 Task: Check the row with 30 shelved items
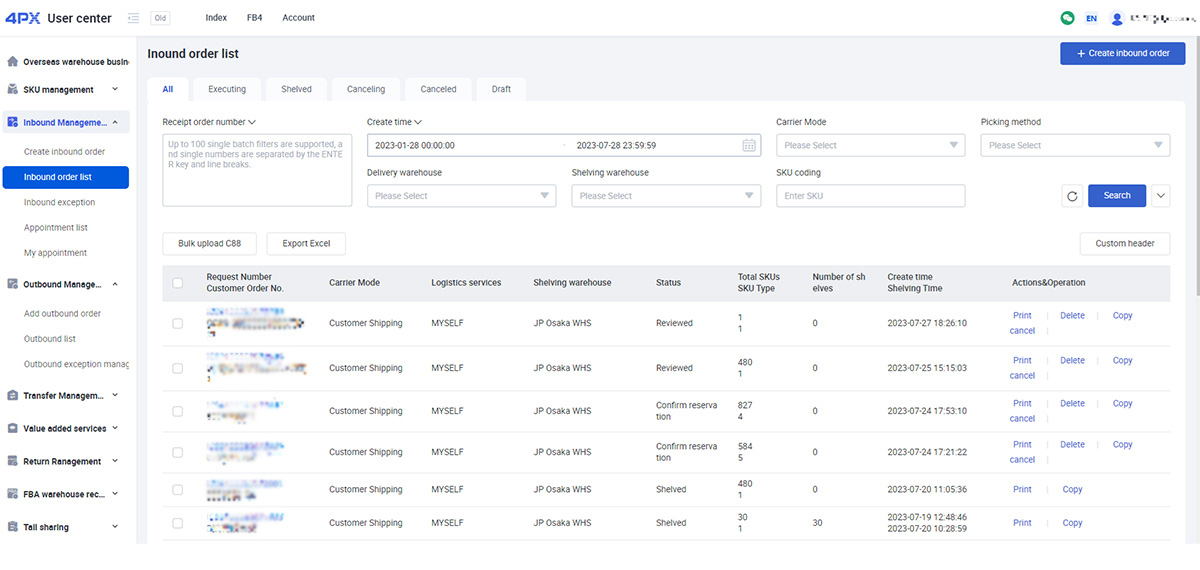tap(178, 523)
